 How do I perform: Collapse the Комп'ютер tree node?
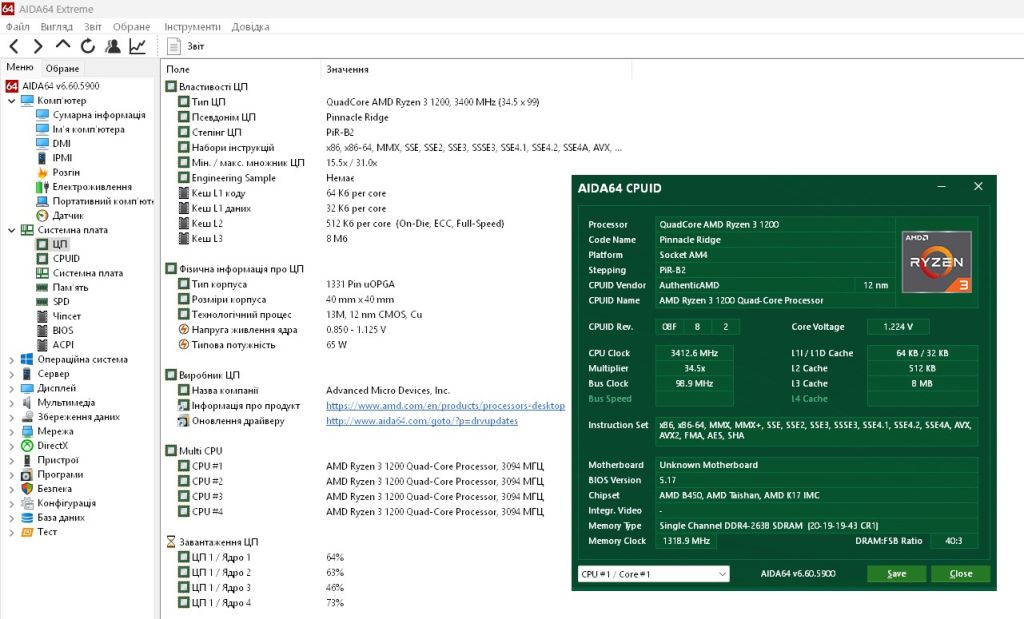click(11, 101)
